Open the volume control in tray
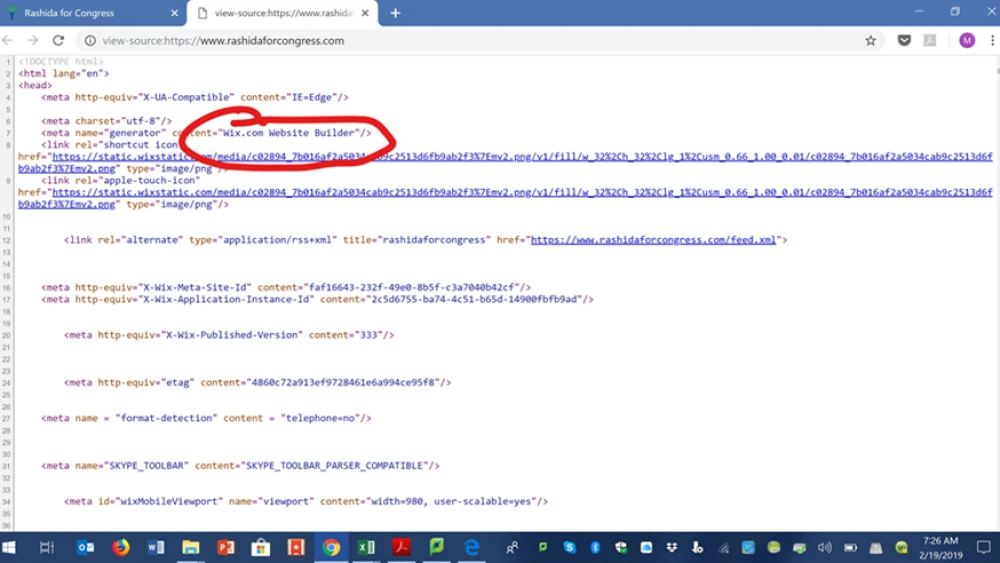The height and width of the screenshot is (563, 1000). [x=825, y=547]
